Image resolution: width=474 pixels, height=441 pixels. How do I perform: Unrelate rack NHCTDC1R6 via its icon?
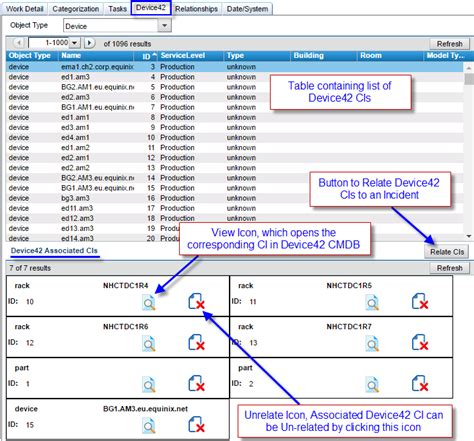coord(196,342)
